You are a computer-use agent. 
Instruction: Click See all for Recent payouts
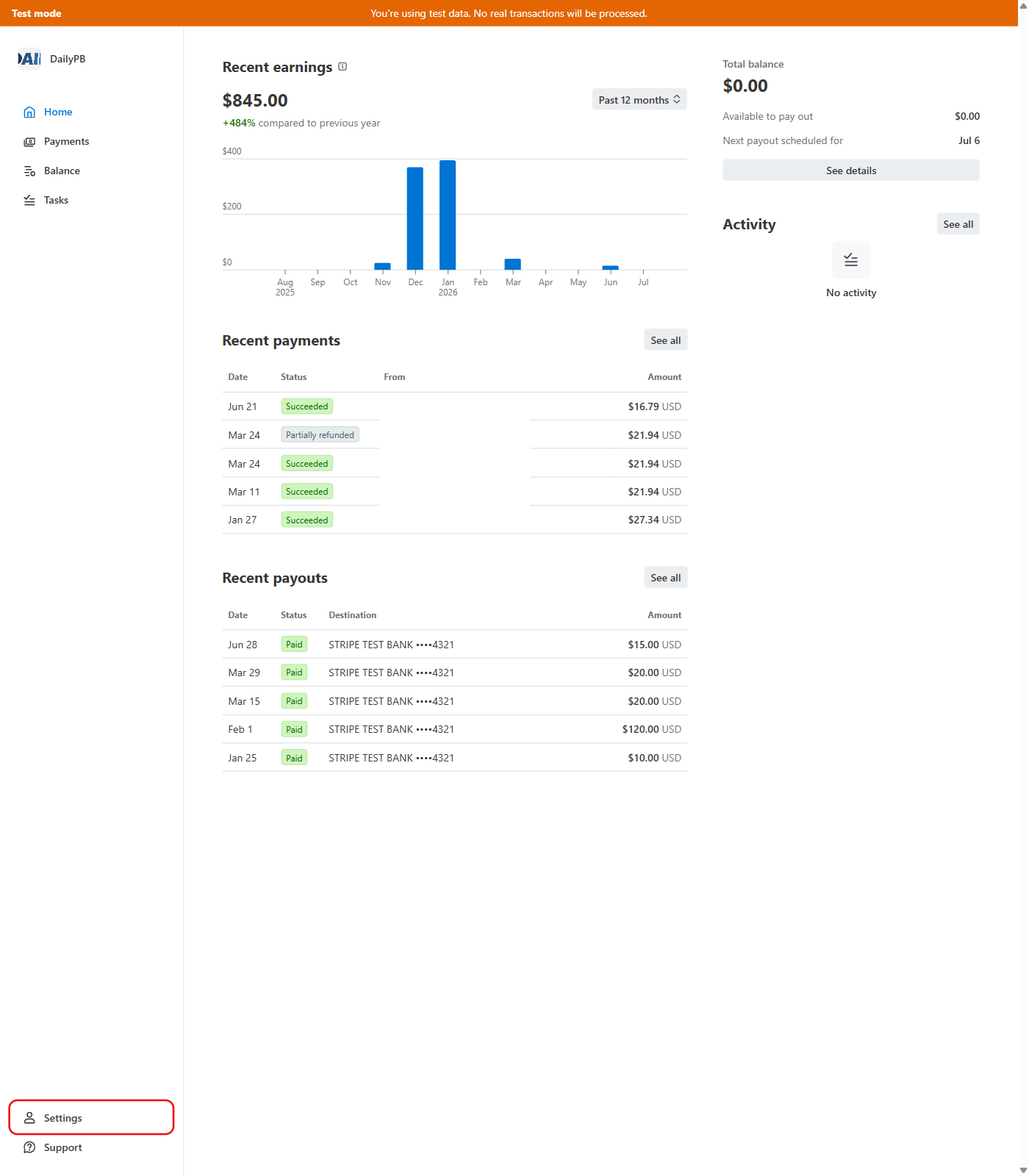coord(665,578)
